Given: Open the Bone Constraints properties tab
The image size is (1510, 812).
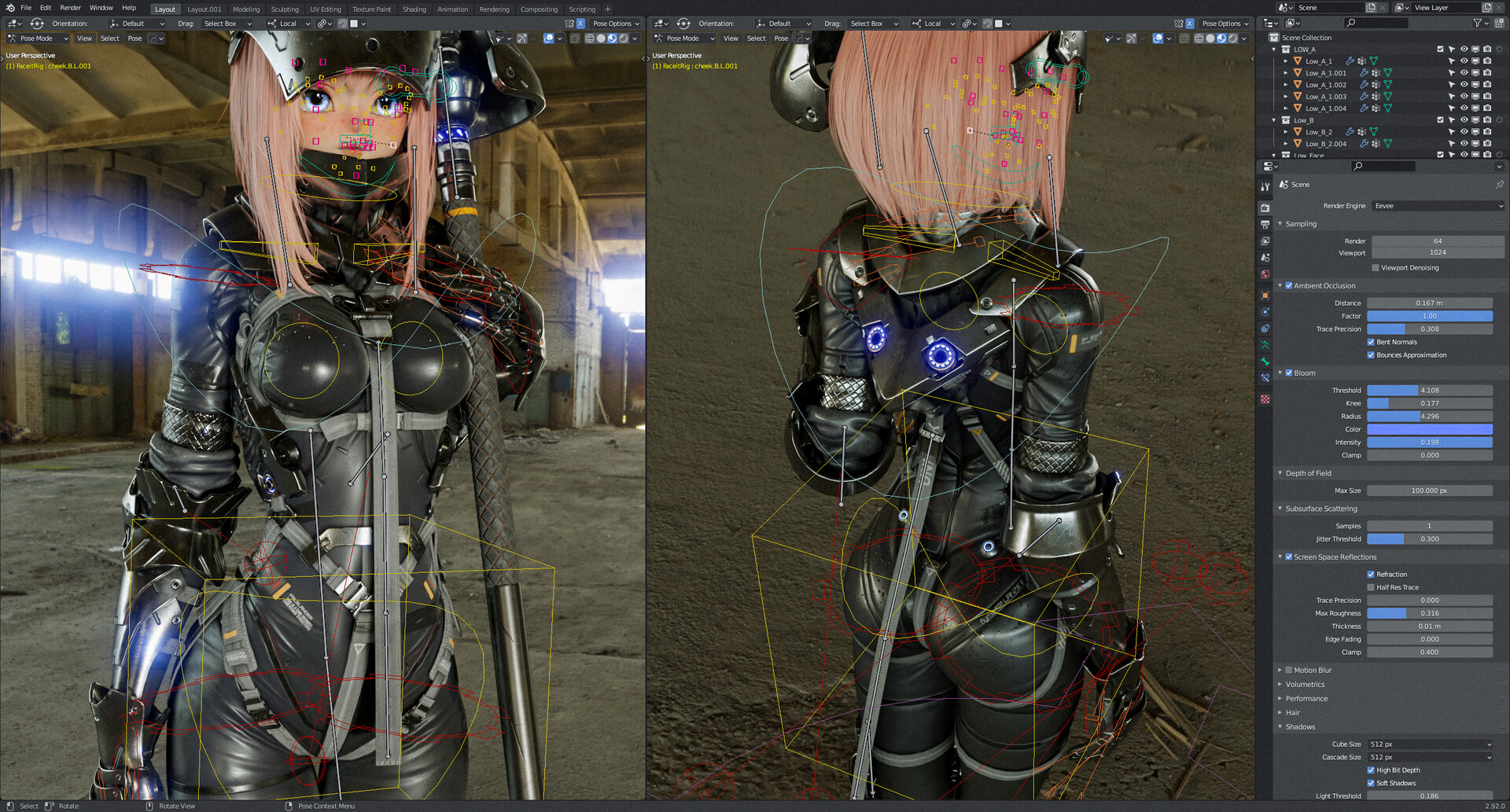Looking at the screenshot, I should [1265, 378].
